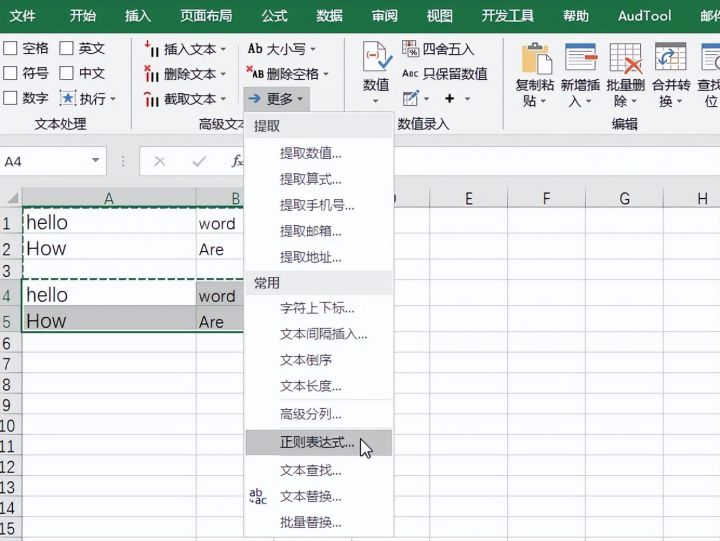Expand the 删除空格 dropdown arrow

pos(326,73)
